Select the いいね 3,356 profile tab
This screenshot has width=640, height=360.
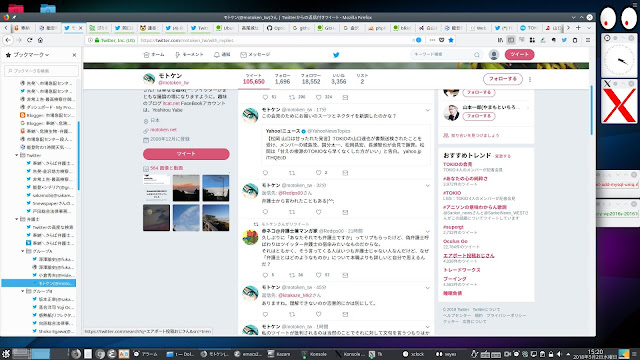click(338, 79)
